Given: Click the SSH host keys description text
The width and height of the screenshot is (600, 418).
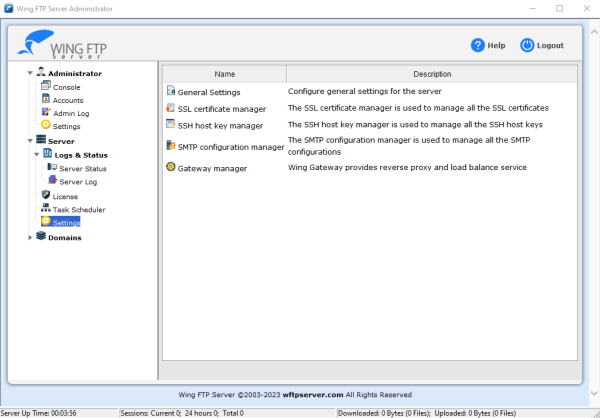Looking at the screenshot, I should [415, 124].
